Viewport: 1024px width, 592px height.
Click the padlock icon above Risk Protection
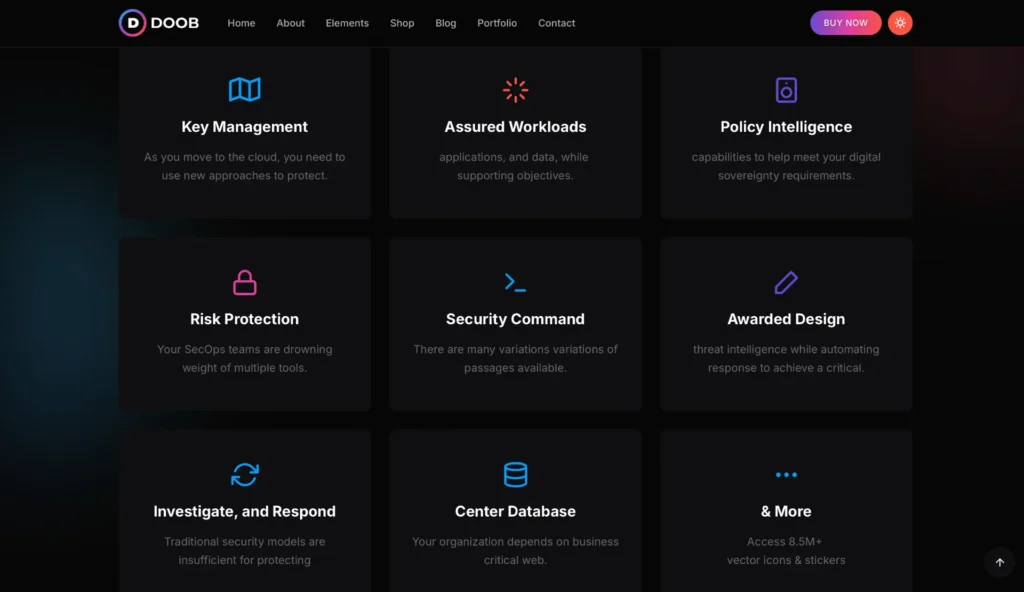pyautogui.click(x=245, y=282)
